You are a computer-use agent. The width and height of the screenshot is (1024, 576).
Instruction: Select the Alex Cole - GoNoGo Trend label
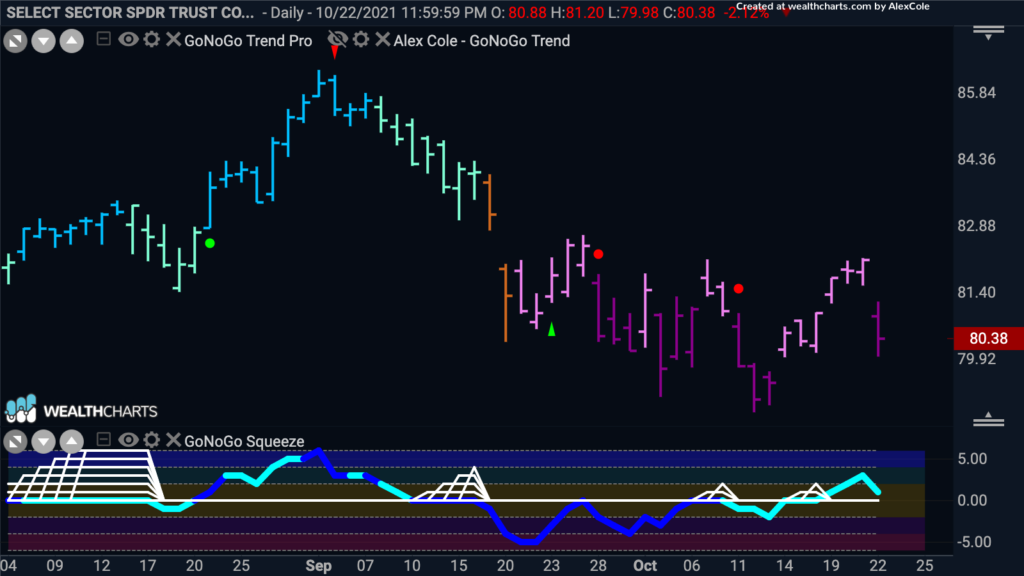482,40
